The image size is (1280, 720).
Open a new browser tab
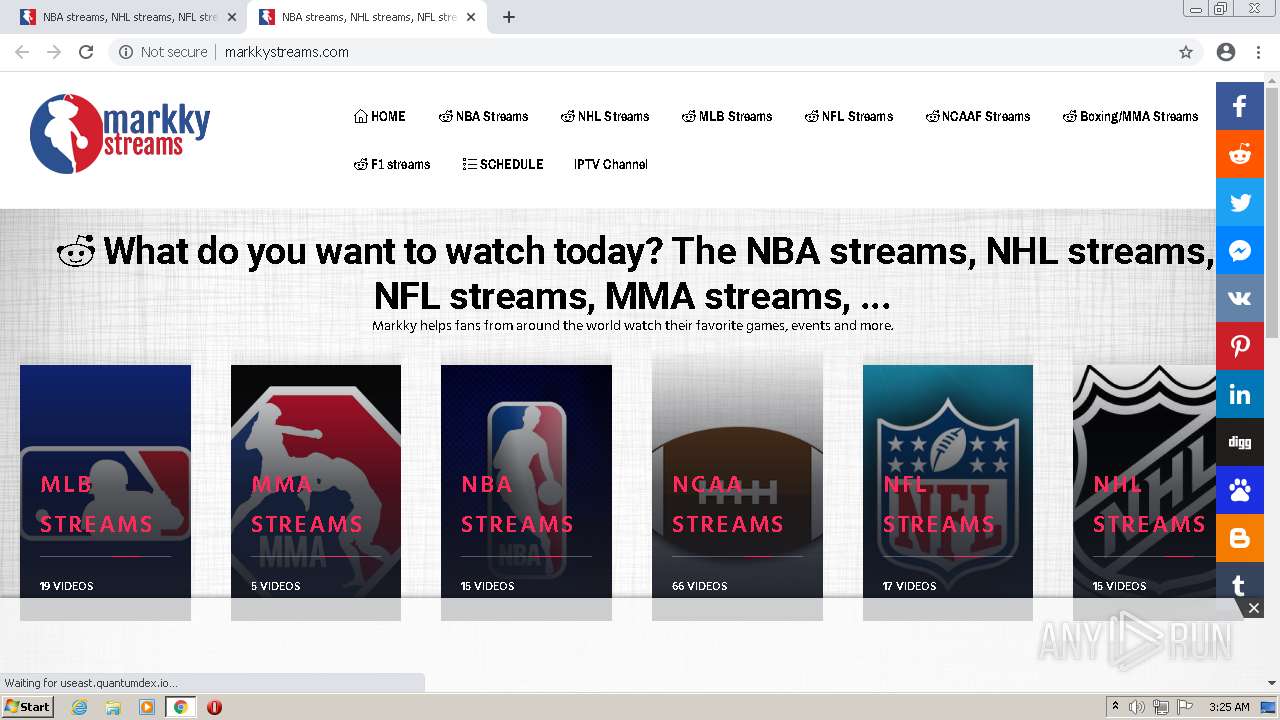click(x=509, y=17)
